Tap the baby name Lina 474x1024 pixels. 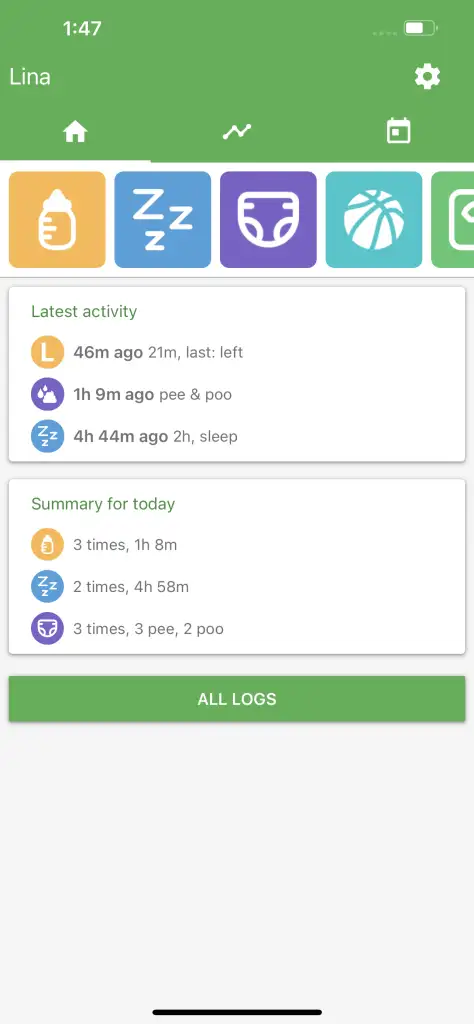30,77
